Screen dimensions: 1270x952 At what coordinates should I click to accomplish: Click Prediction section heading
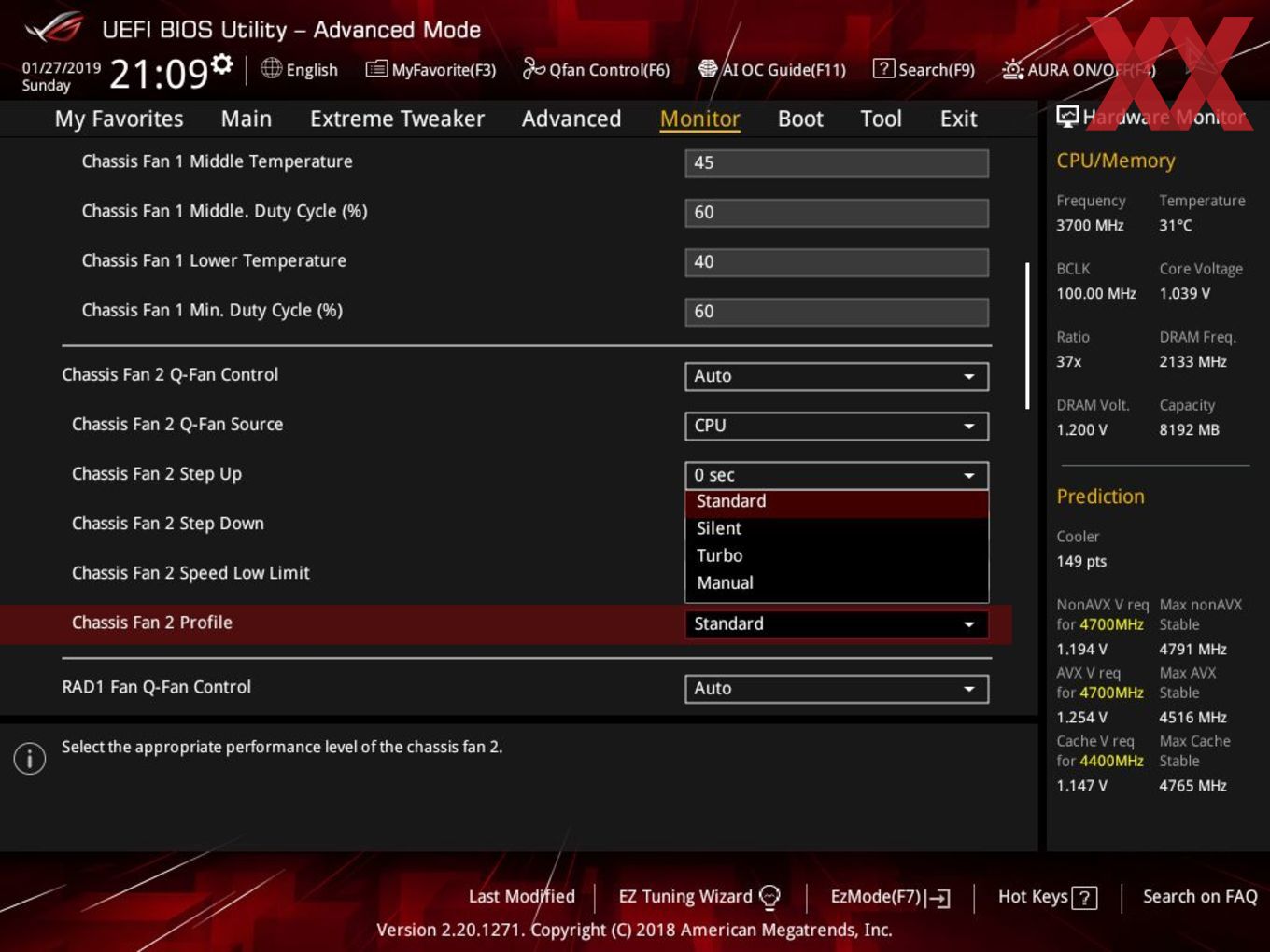point(1100,497)
